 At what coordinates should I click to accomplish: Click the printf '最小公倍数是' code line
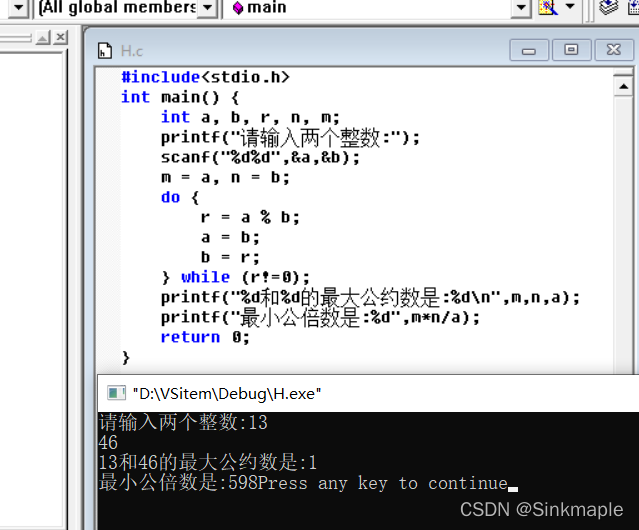320,317
